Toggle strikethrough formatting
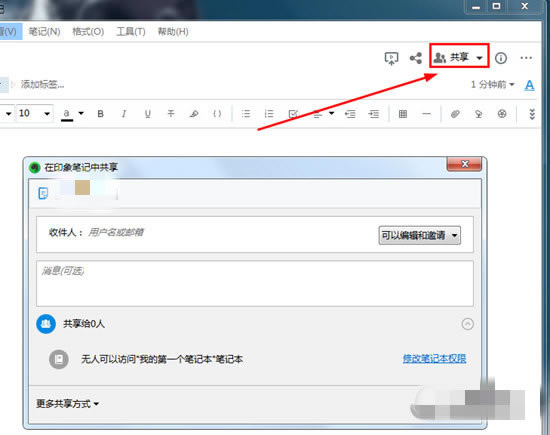Image resolution: width=550 pixels, height=435 pixels. (x=171, y=114)
